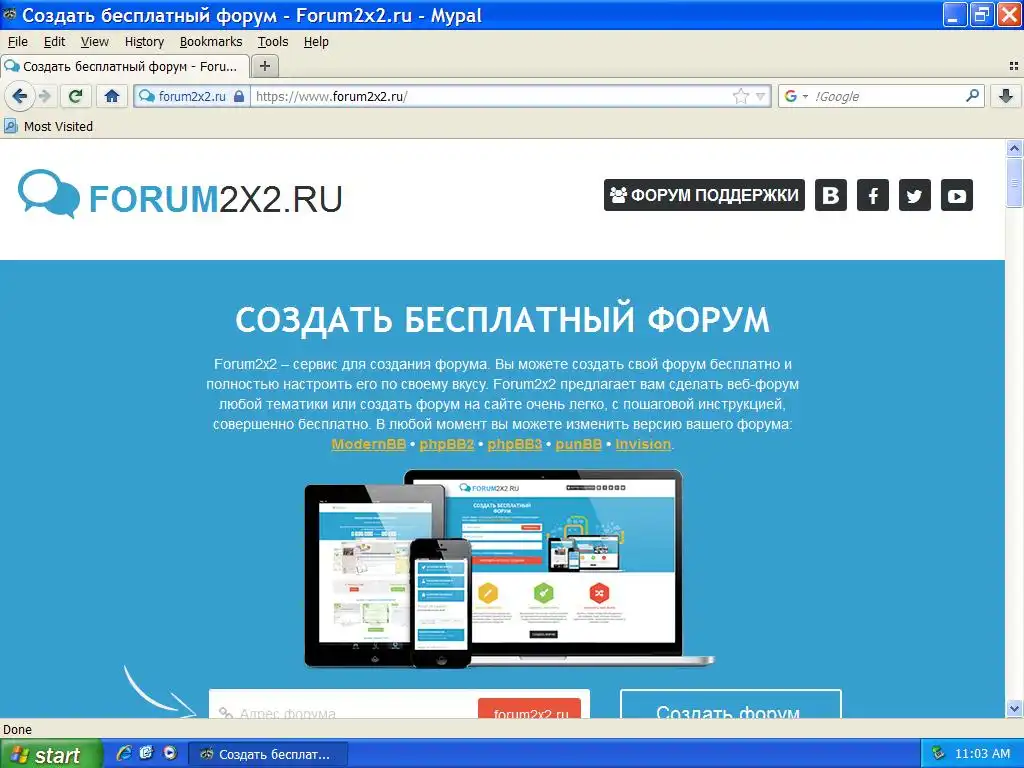1024x768 pixels.
Task: Open the Facebook social icon
Action: pyautogui.click(x=872, y=195)
